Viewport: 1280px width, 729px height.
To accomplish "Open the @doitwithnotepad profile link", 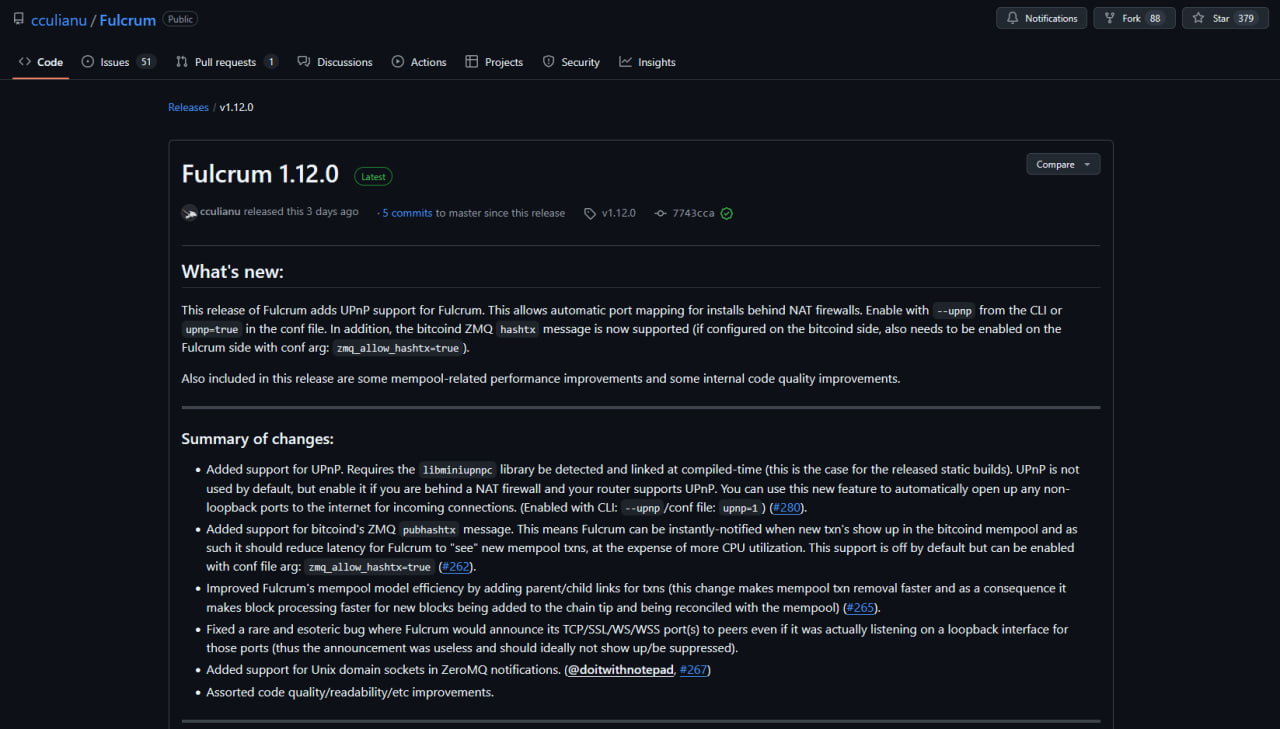I will click(x=620, y=670).
